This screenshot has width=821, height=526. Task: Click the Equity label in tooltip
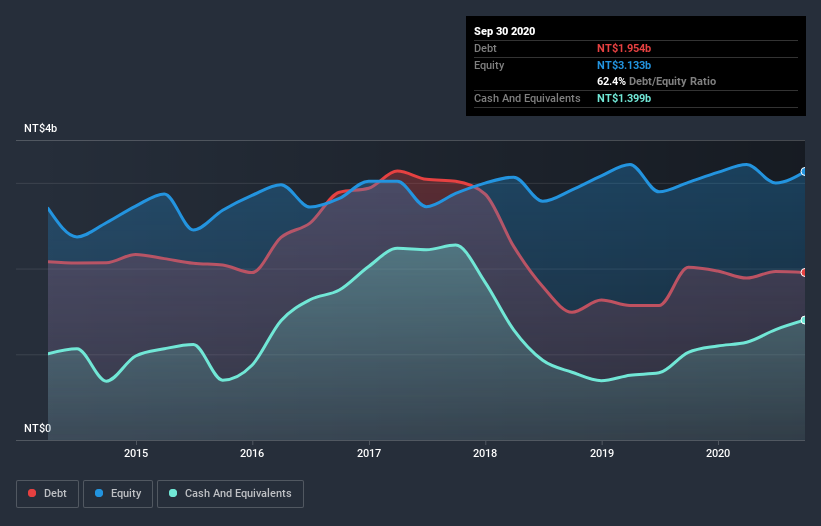489,65
